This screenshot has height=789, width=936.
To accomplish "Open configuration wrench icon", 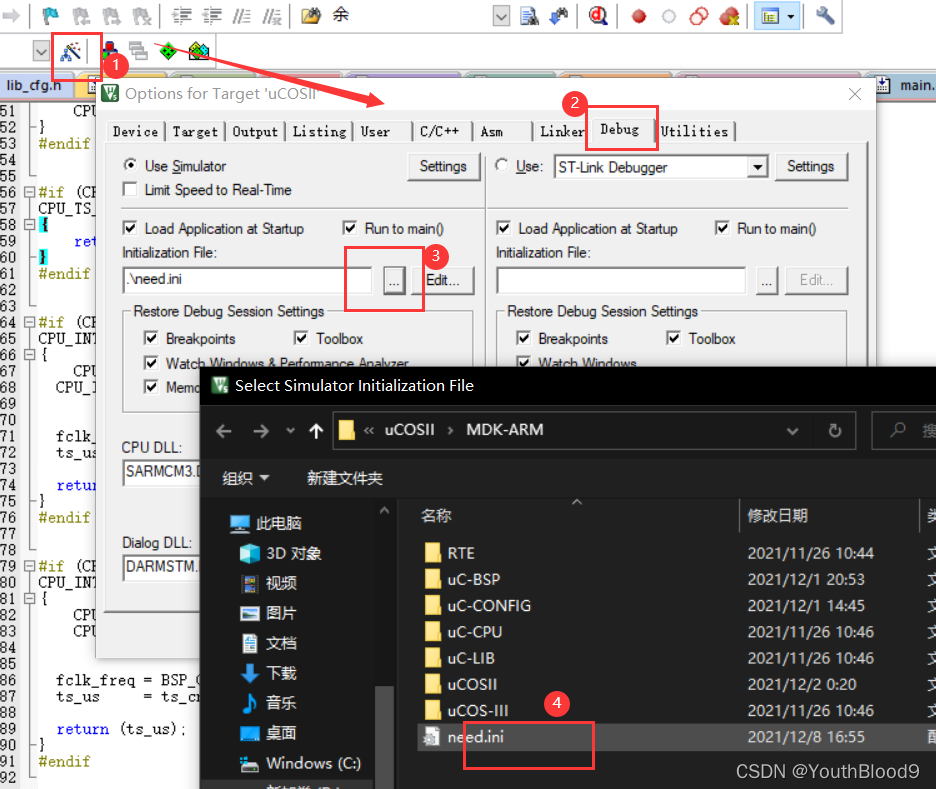I will (x=825, y=16).
